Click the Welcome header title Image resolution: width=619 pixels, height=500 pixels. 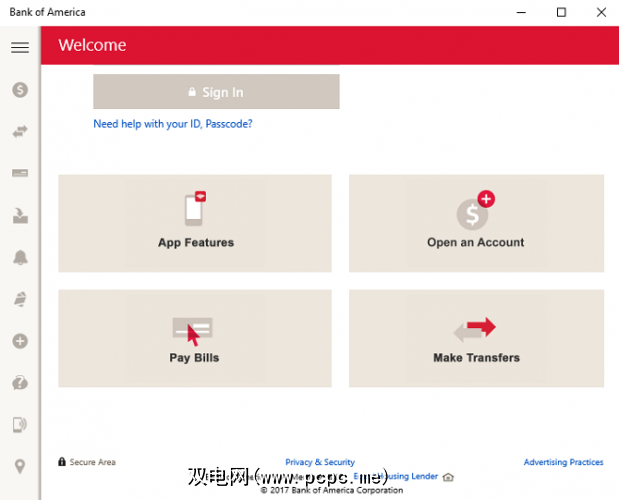tap(92, 45)
